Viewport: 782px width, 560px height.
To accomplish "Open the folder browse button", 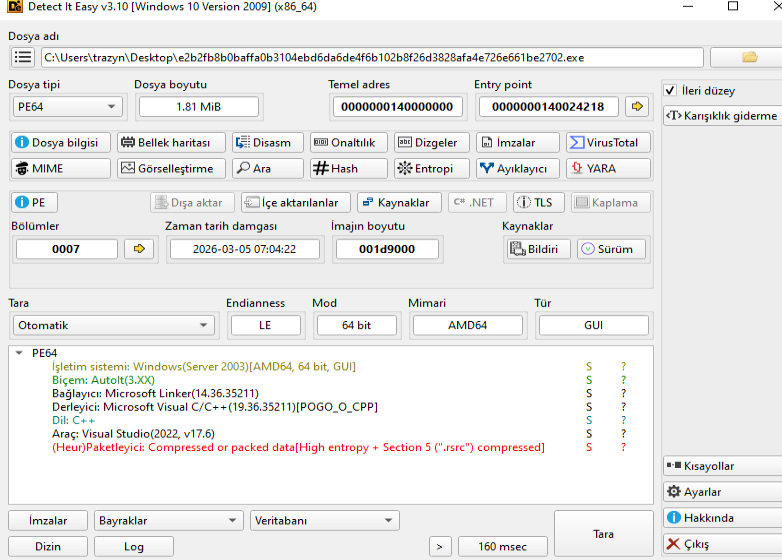I will 748,57.
